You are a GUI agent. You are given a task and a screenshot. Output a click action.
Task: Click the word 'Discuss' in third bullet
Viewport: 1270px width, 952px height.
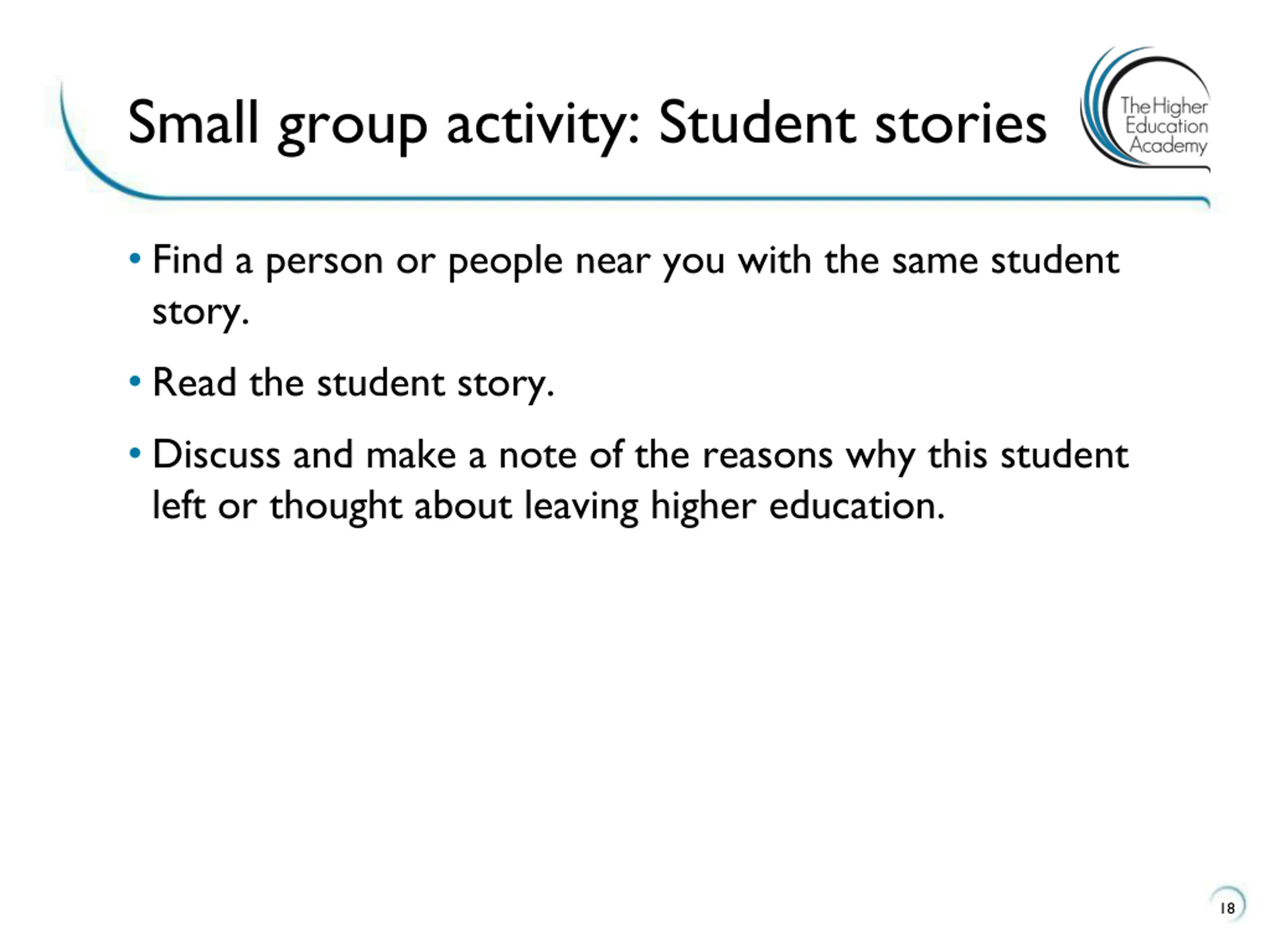point(216,455)
